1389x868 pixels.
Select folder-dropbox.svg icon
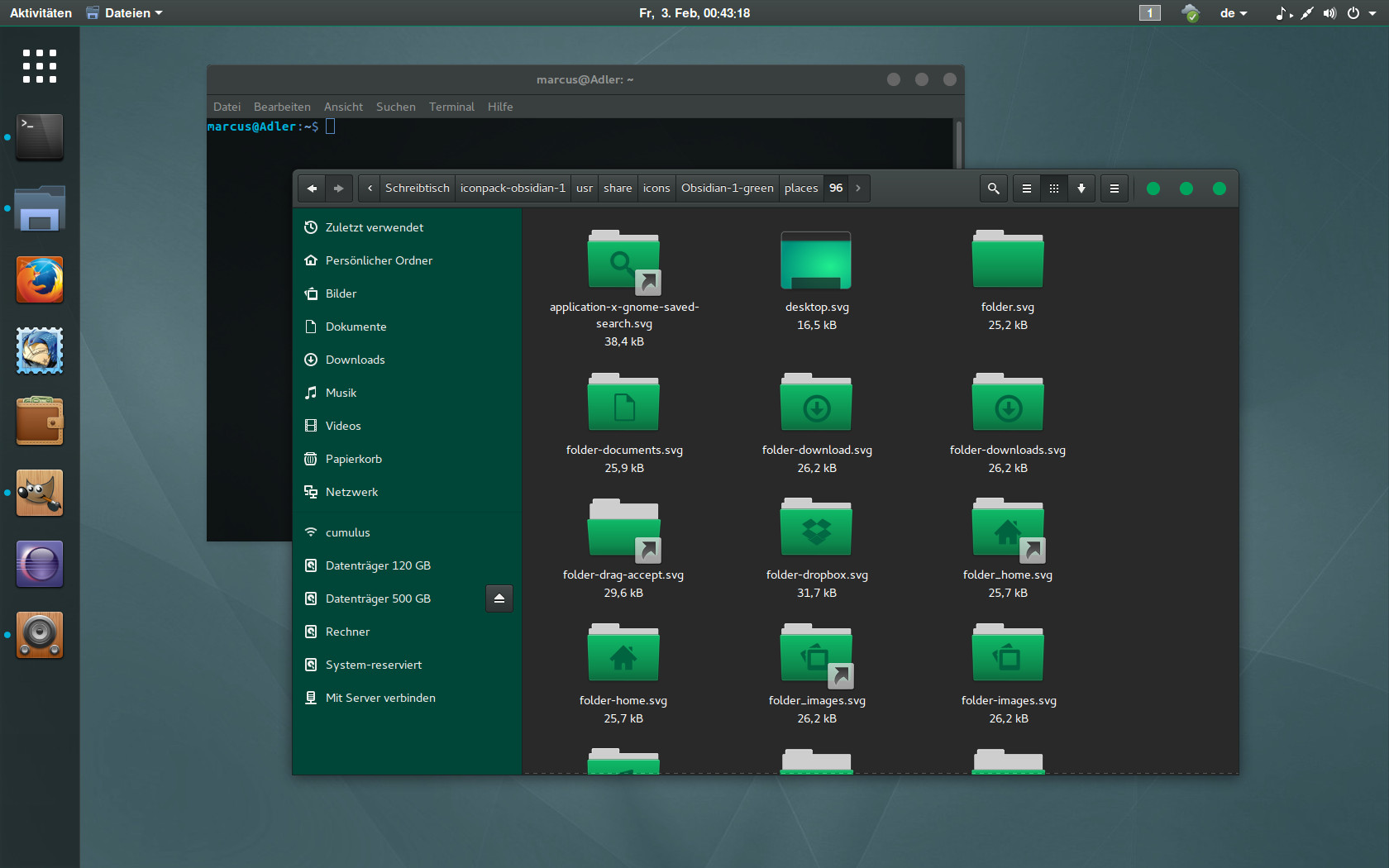816,527
